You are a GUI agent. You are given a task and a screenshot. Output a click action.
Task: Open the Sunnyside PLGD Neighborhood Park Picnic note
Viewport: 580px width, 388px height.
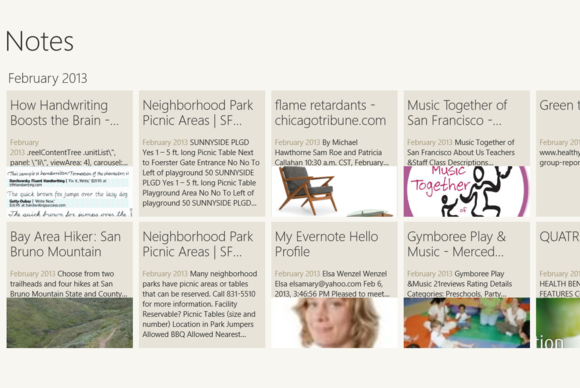click(202, 153)
